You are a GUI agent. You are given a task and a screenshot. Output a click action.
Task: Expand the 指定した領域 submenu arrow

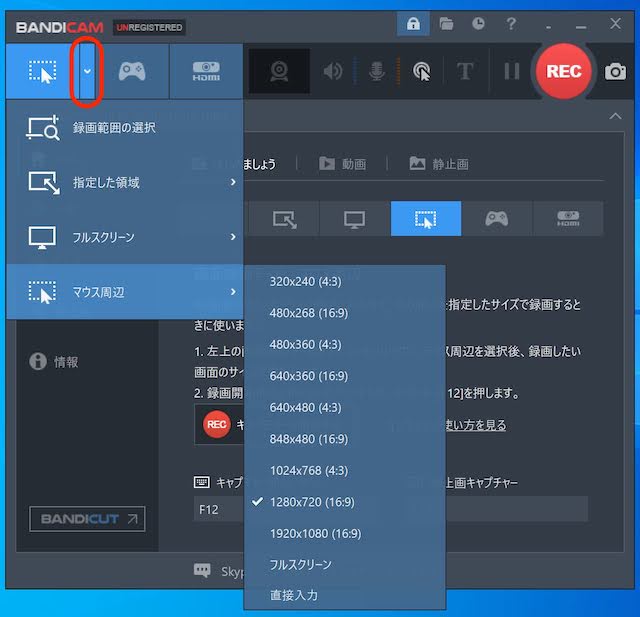tap(233, 182)
